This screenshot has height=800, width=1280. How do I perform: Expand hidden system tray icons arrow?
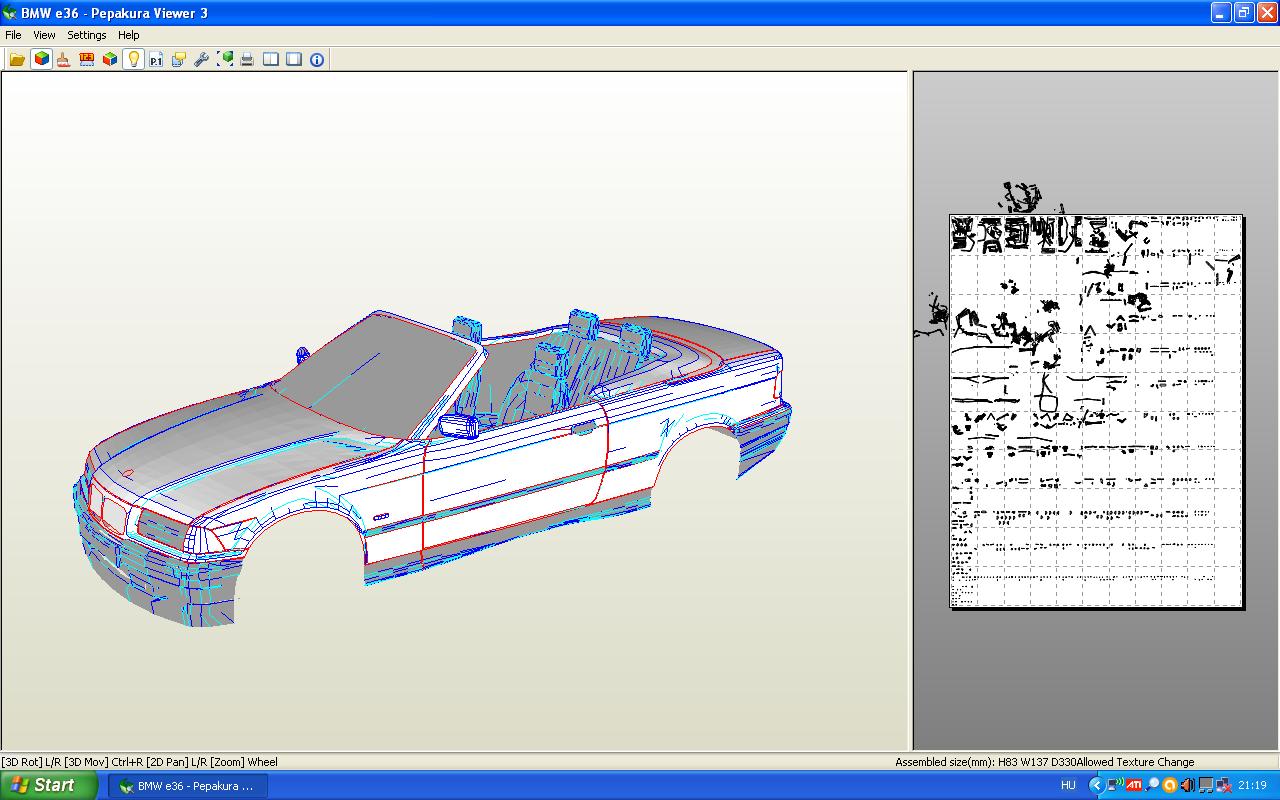(x=1096, y=786)
